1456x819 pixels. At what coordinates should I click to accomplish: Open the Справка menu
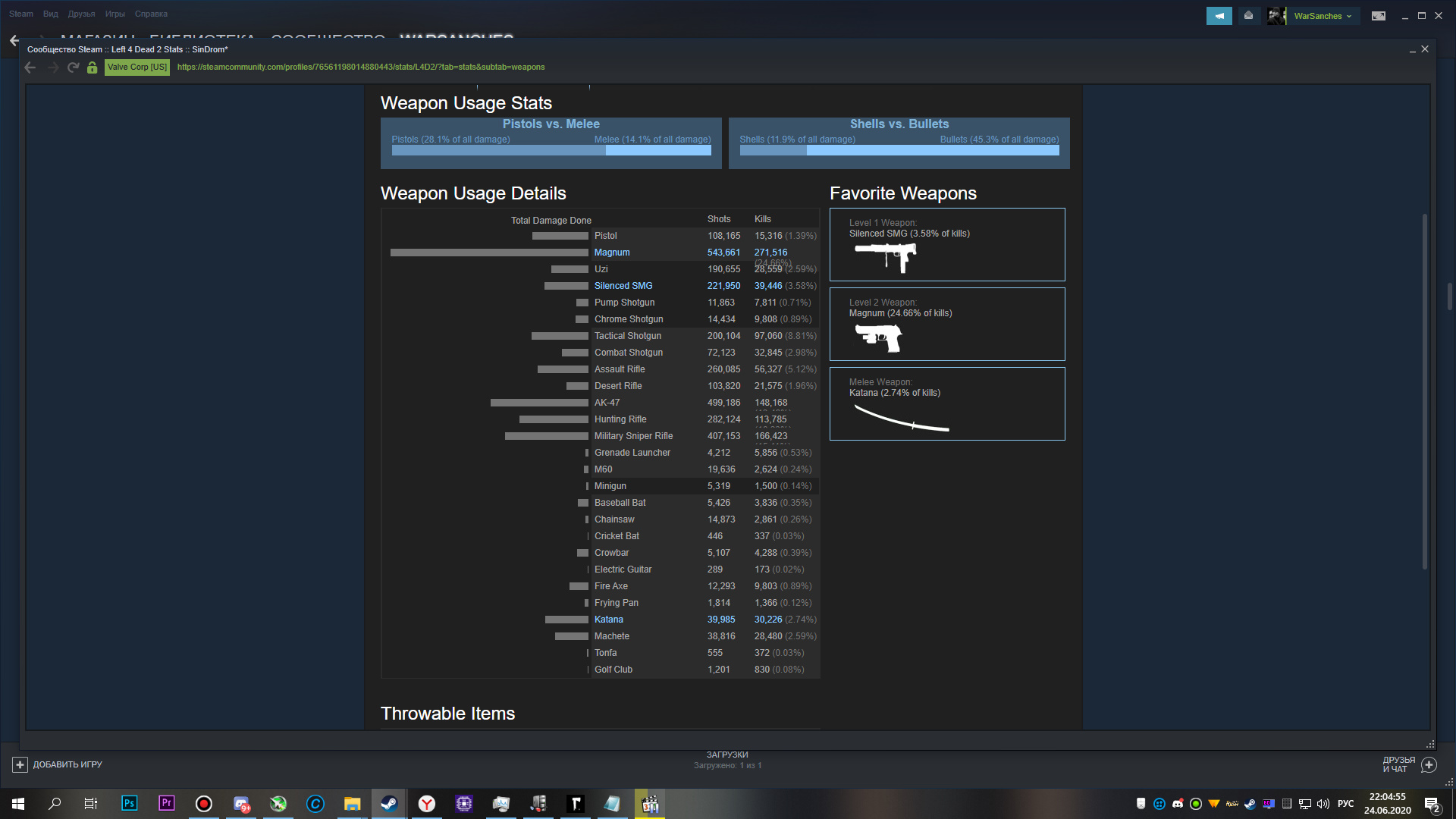pos(151,14)
